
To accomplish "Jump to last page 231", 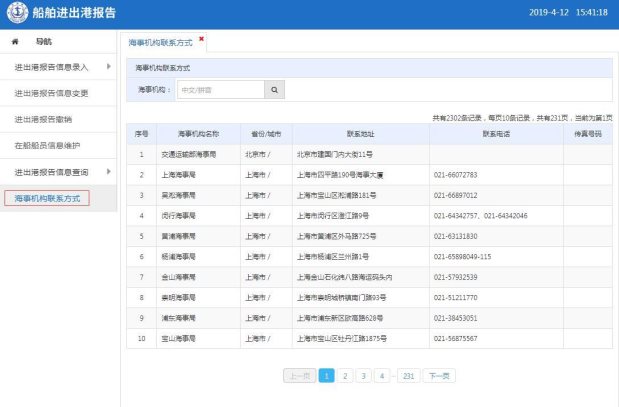I will [408, 376].
